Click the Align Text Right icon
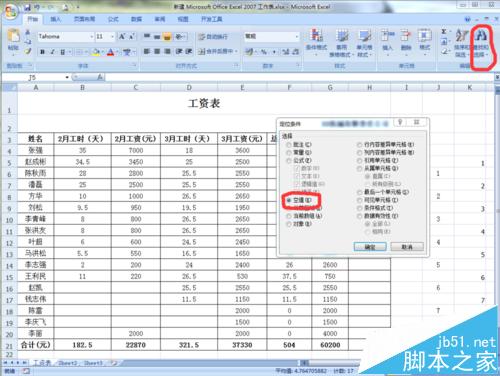Screen dimensions: 500x376 tap(168, 51)
